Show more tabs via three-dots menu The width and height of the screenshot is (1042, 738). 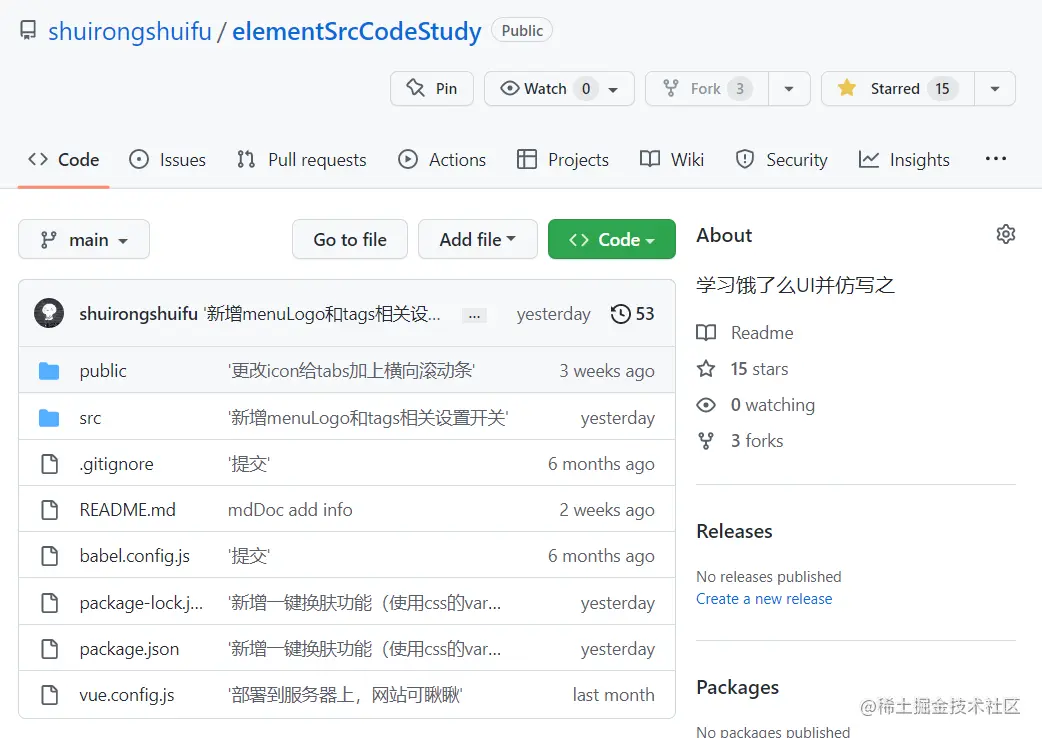(x=995, y=159)
